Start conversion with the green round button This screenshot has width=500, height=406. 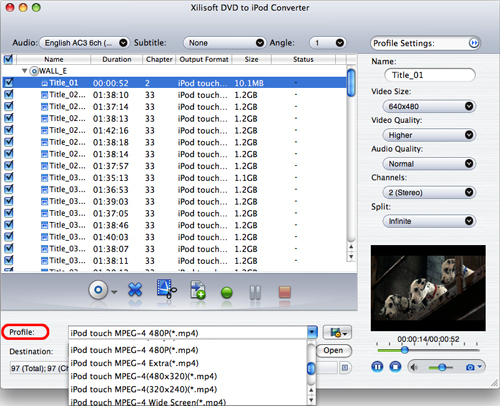[227, 293]
